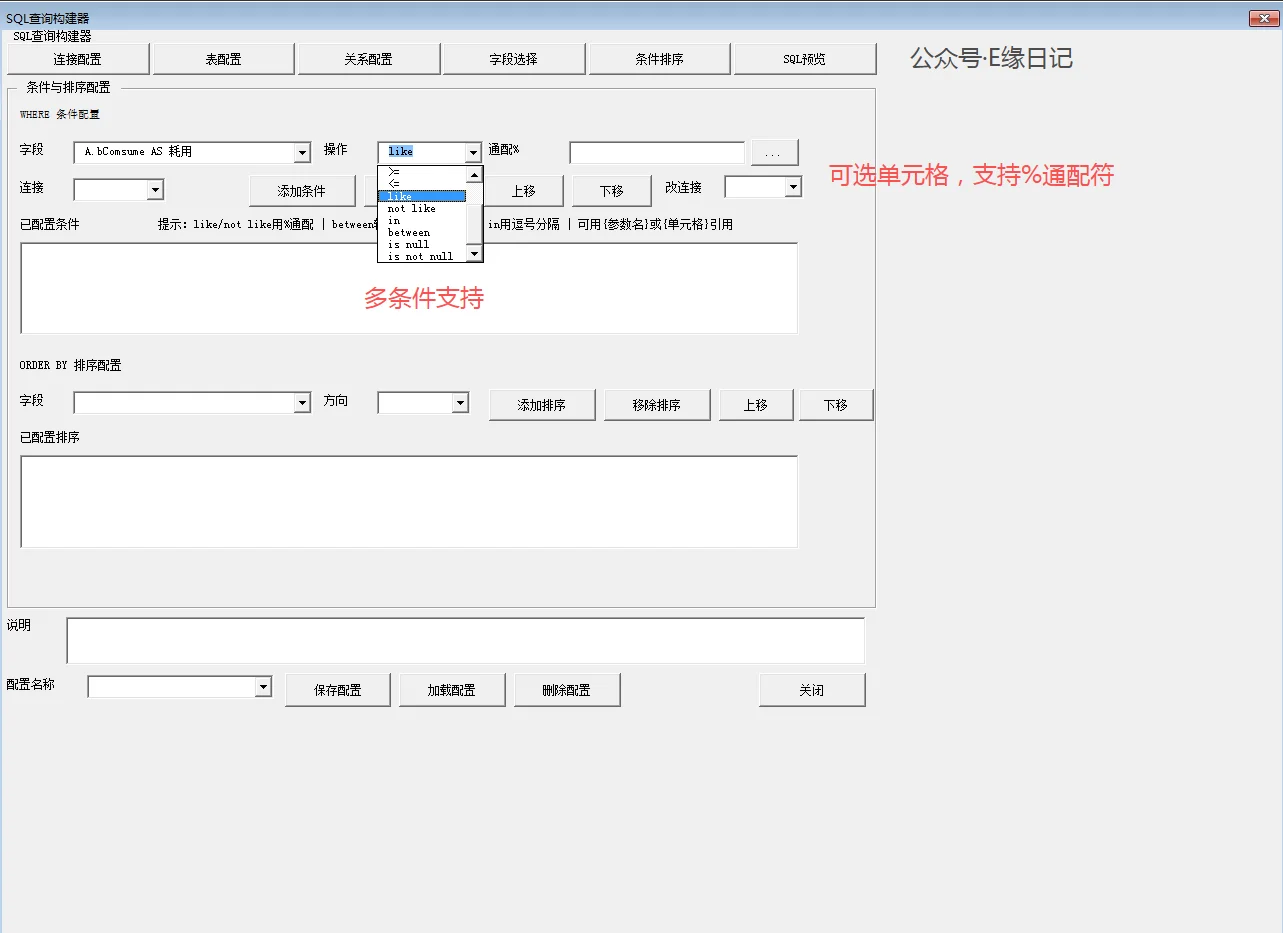Viewport: 1283px width, 933px height.
Task: Click 下移 beside the 改连接 label
Action: [x=612, y=191]
